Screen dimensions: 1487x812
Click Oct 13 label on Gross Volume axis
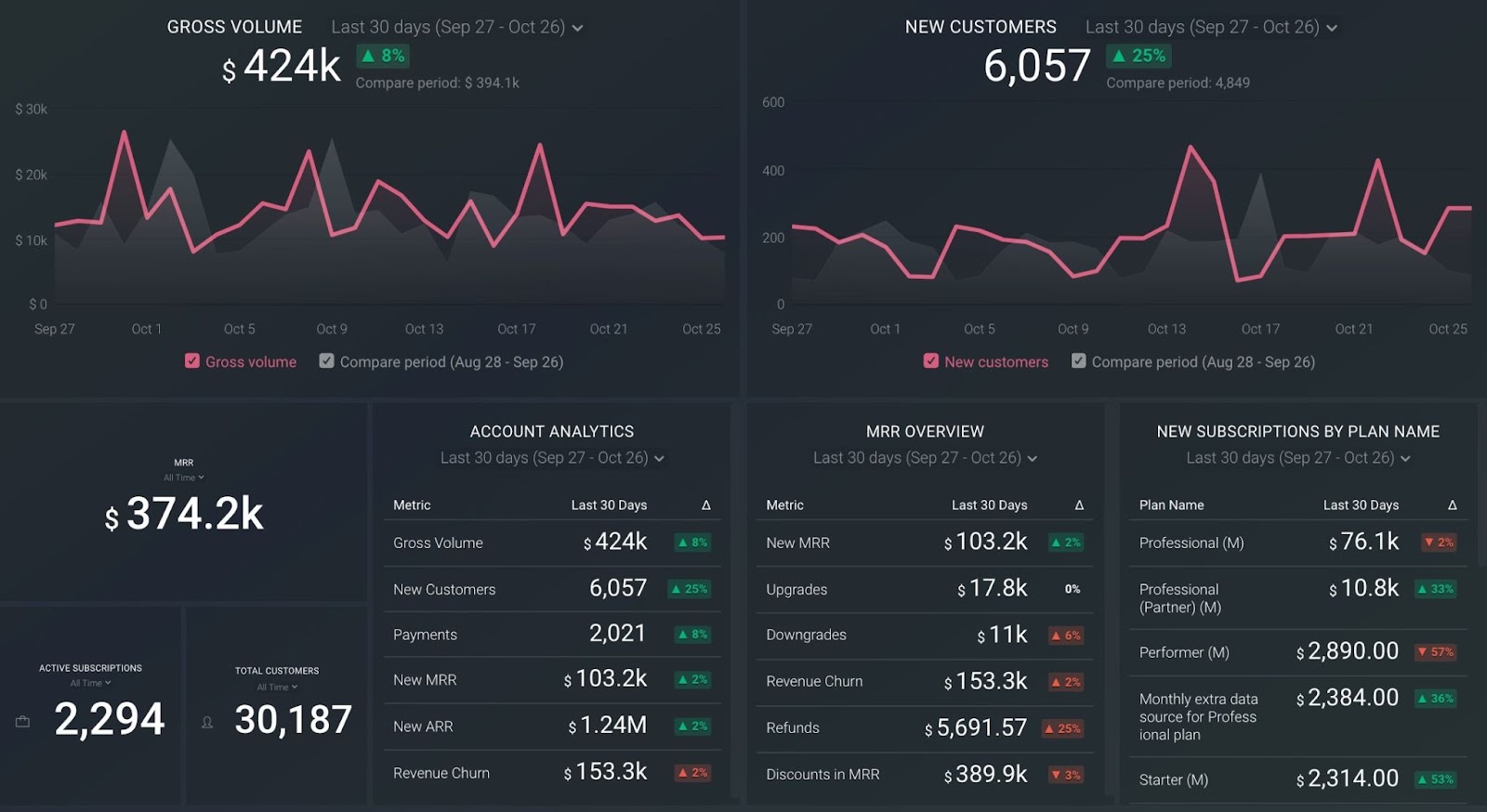point(424,329)
